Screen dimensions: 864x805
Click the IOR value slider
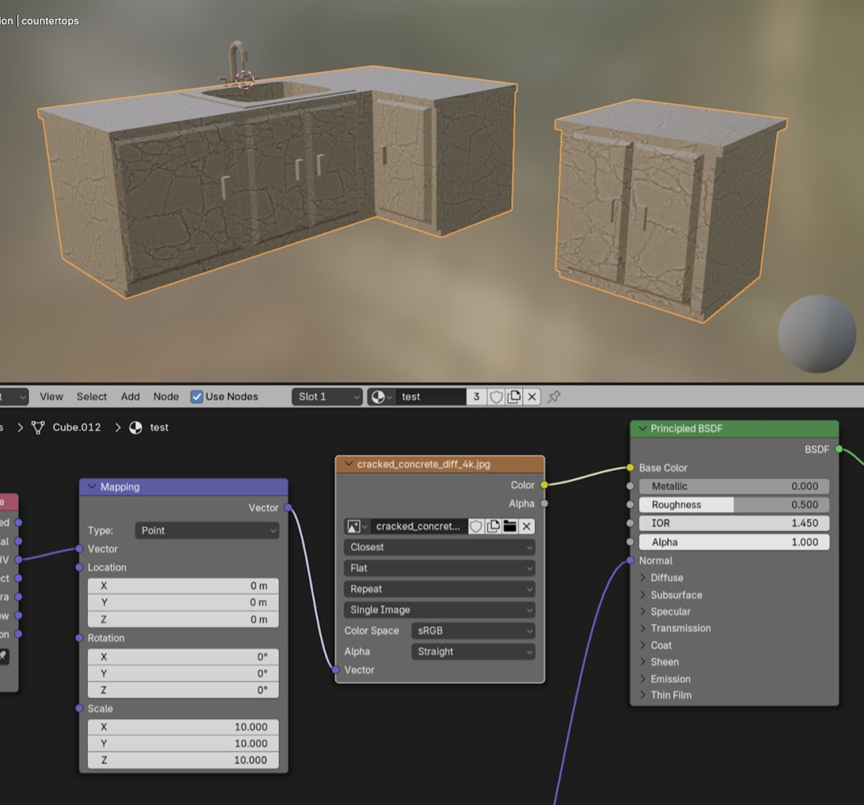pos(734,523)
